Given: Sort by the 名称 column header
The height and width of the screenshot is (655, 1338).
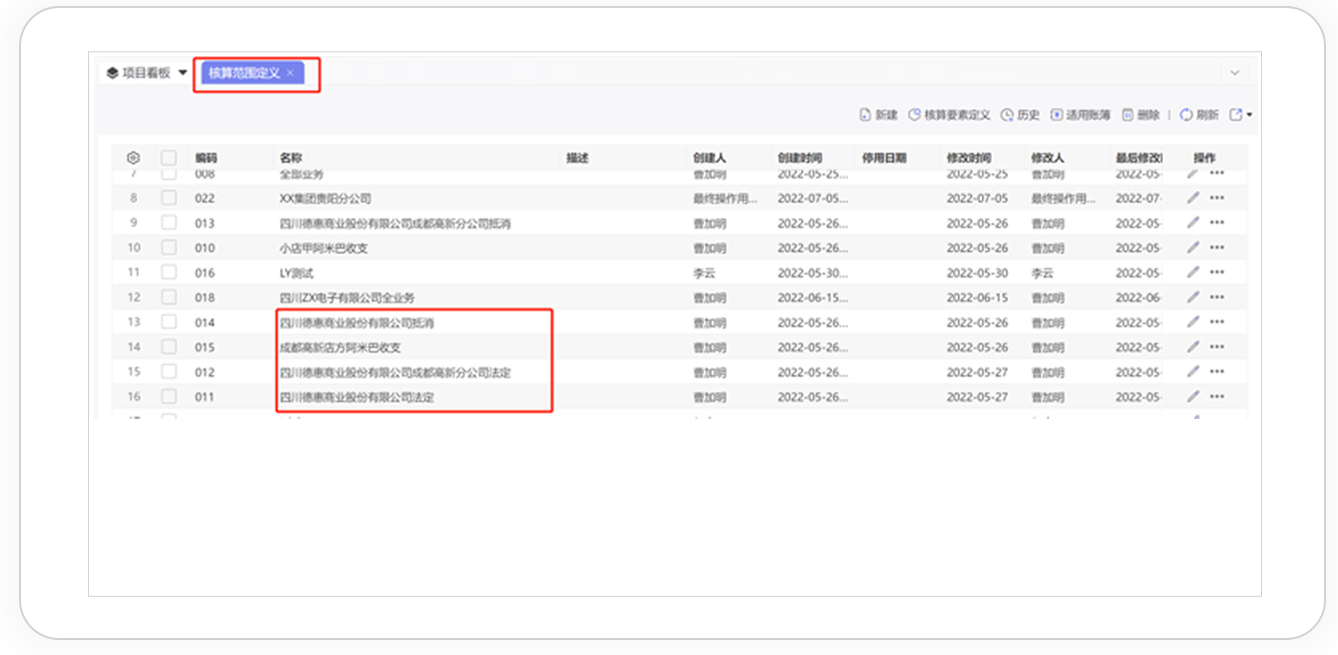Looking at the screenshot, I should click(291, 158).
